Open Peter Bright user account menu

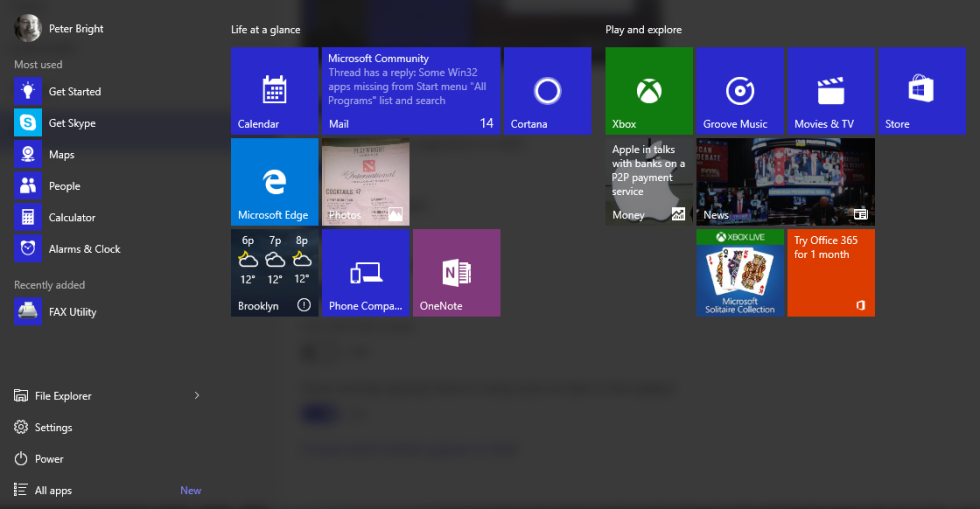tap(59, 29)
